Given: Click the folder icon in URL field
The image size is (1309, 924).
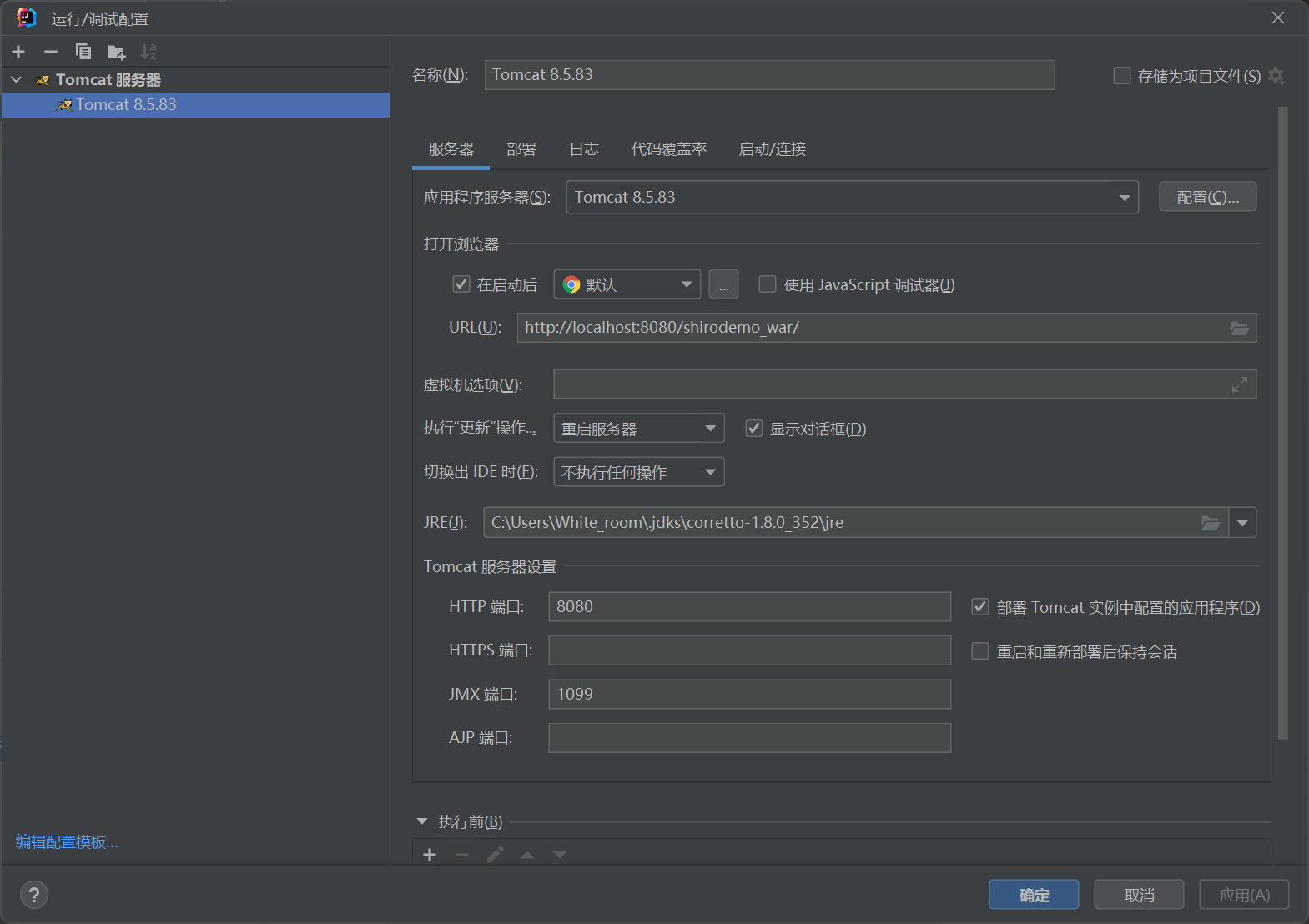Looking at the screenshot, I should coord(1240,329).
